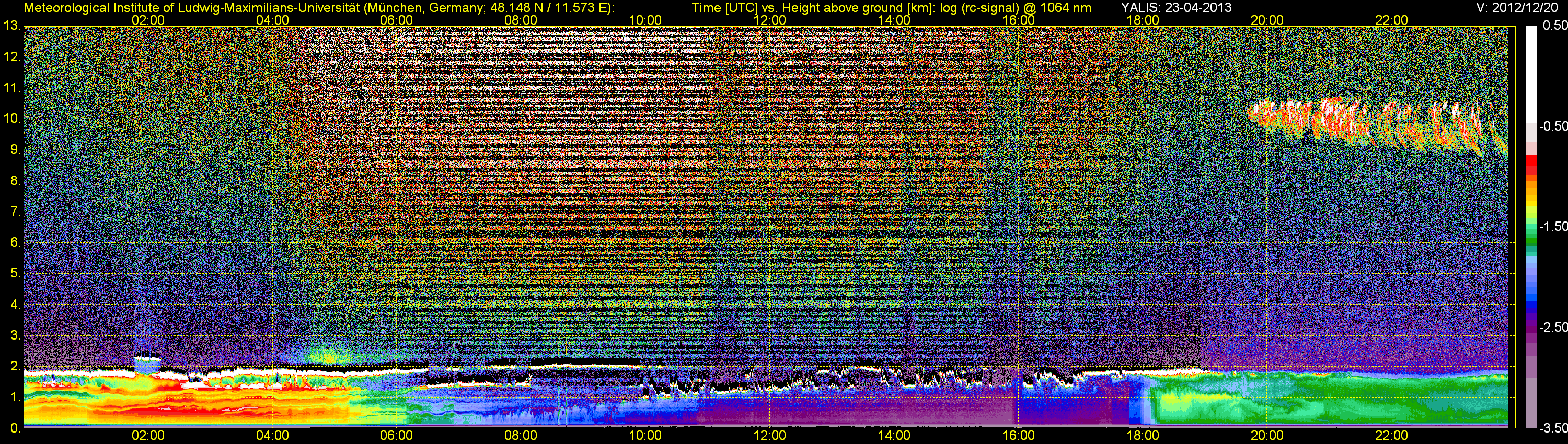Click the 'YALIS: 23-04-2013' date label
The width and height of the screenshot is (1568, 444).
coord(1176,7)
